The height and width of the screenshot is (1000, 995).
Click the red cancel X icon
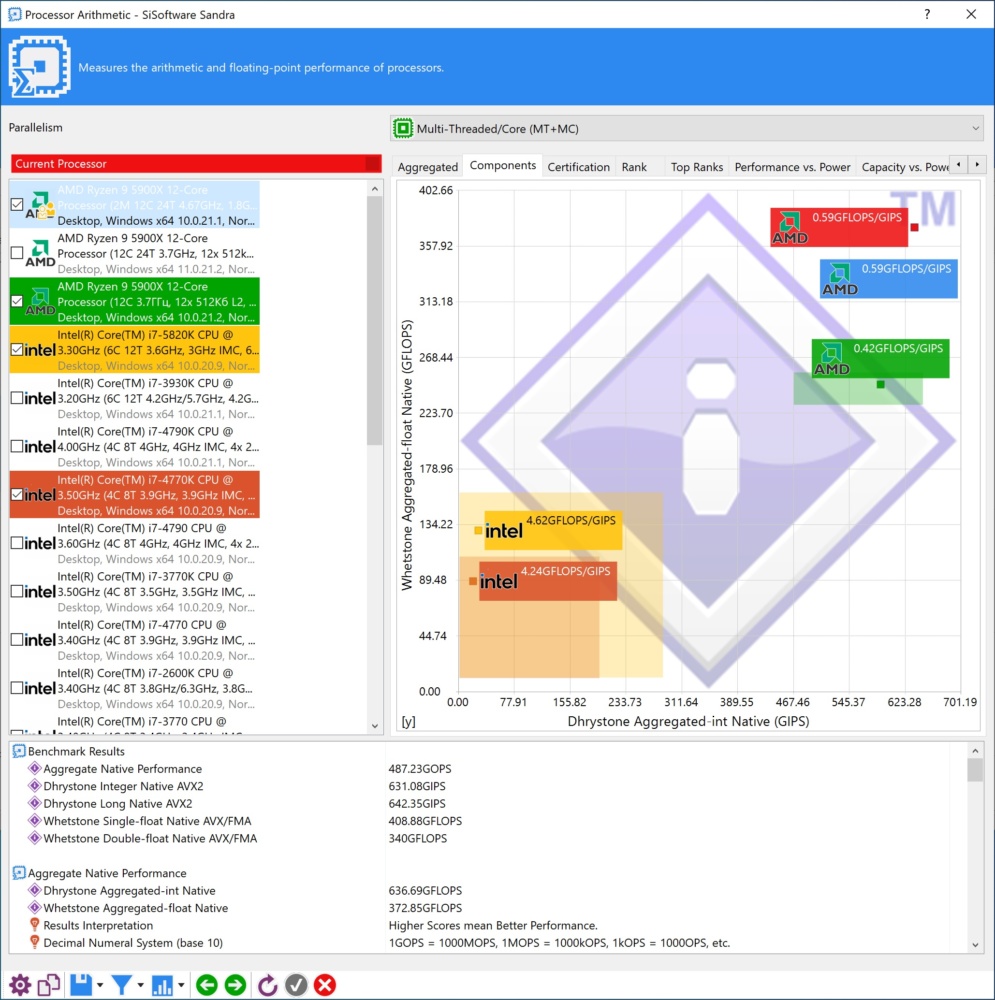pyautogui.click(x=325, y=985)
